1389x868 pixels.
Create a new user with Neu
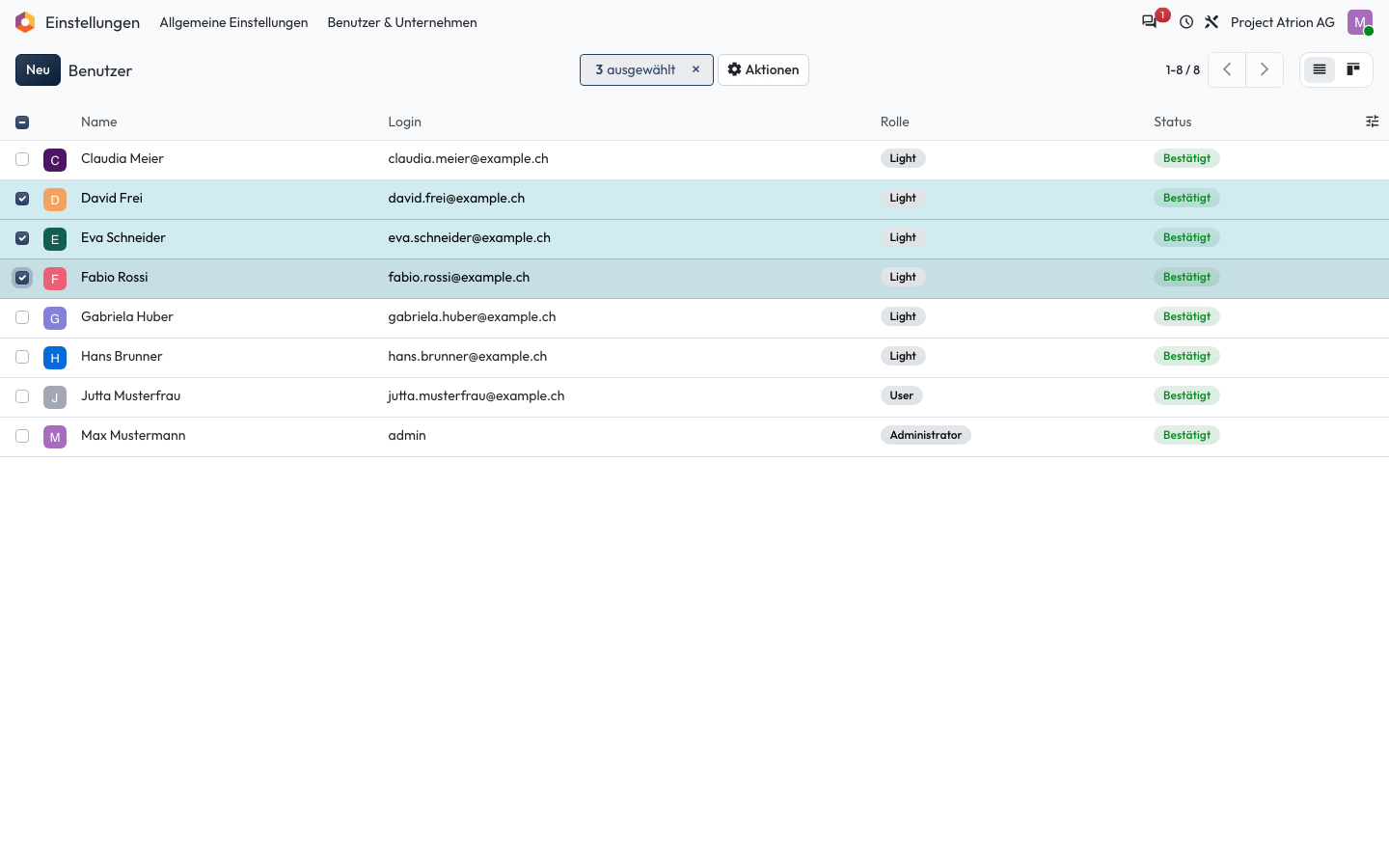38,69
